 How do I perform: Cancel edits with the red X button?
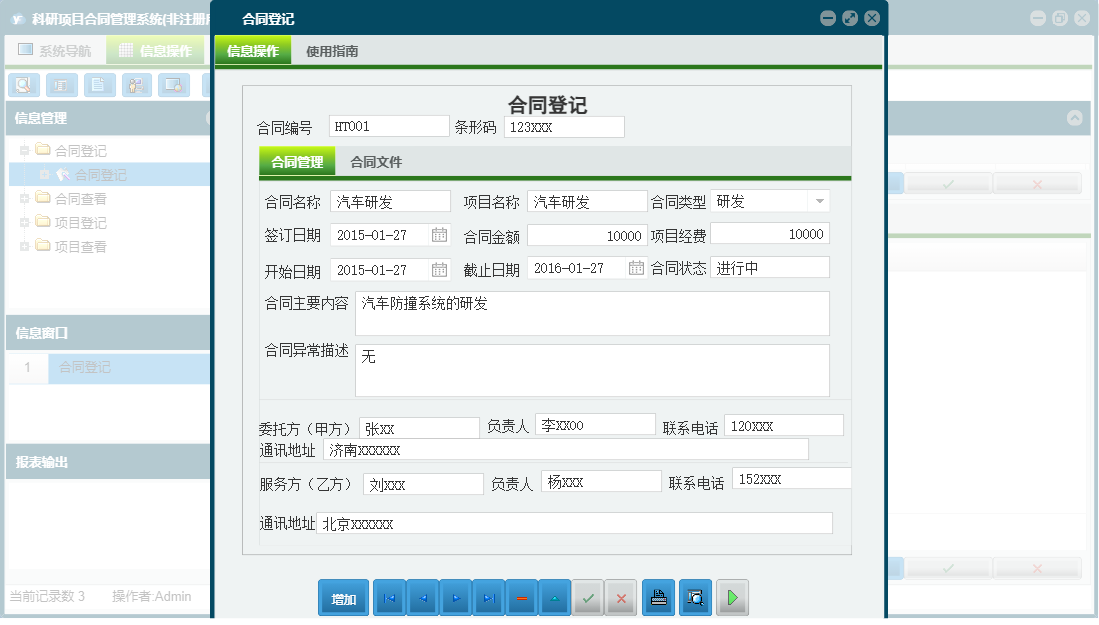click(621, 597)
